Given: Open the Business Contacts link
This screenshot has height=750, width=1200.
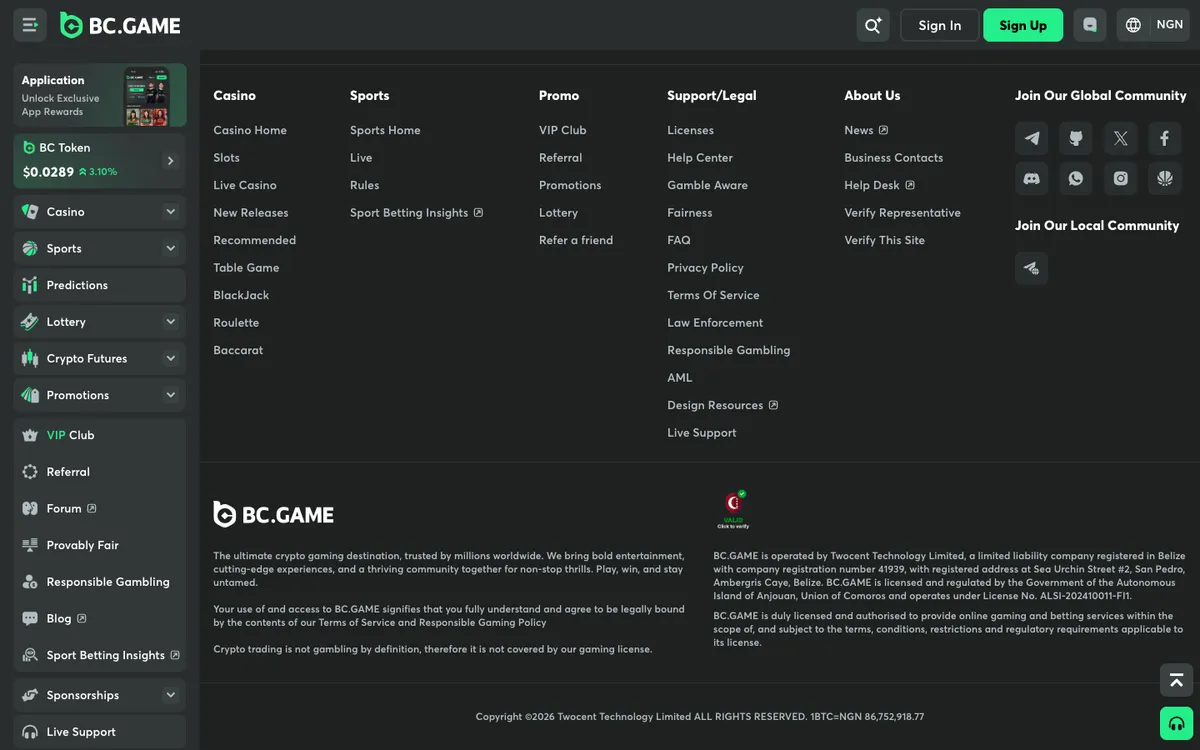Looking at the screenshot, I should click(x=893, y=158).
